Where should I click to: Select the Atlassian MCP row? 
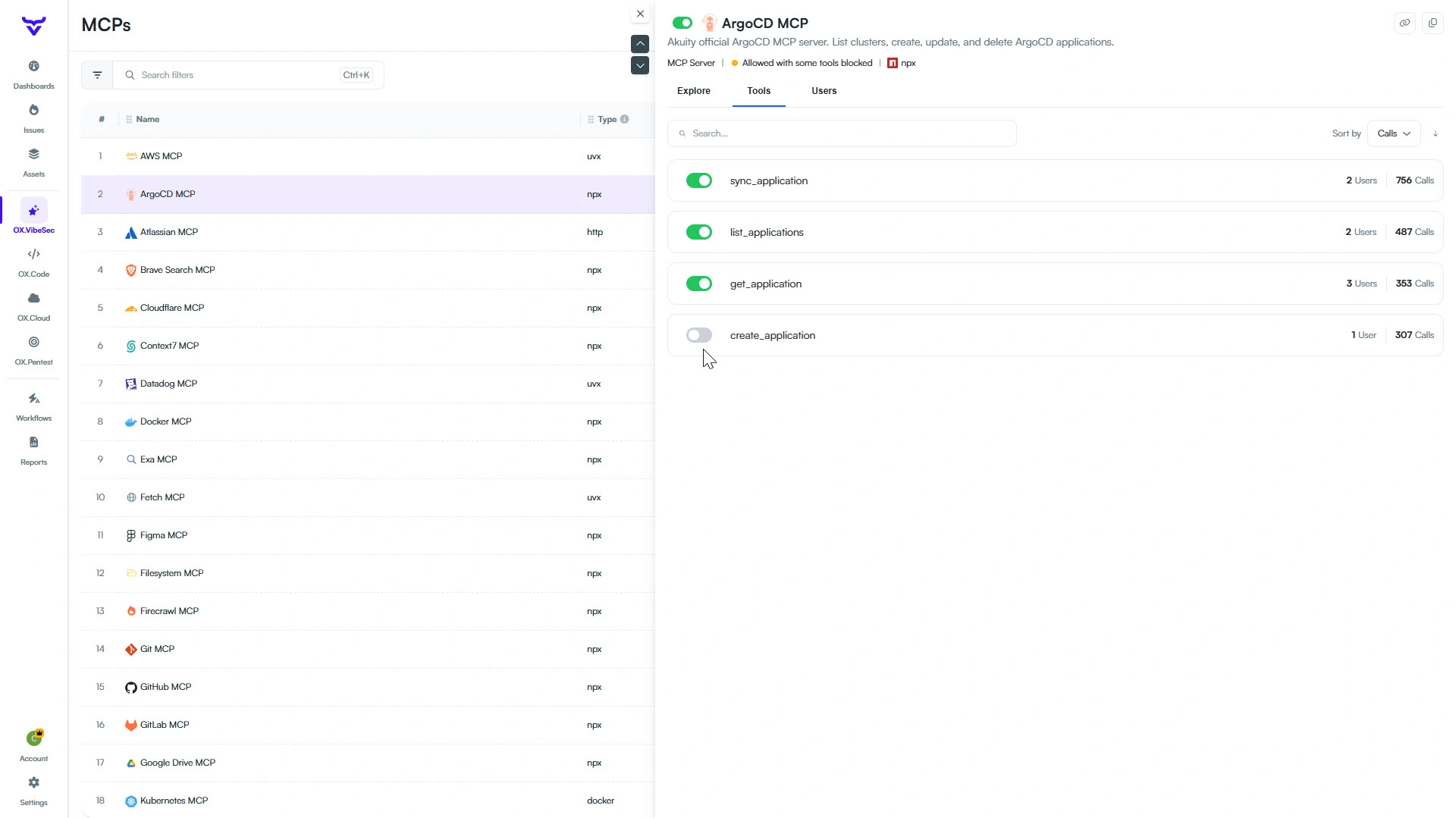click(368, 232)
